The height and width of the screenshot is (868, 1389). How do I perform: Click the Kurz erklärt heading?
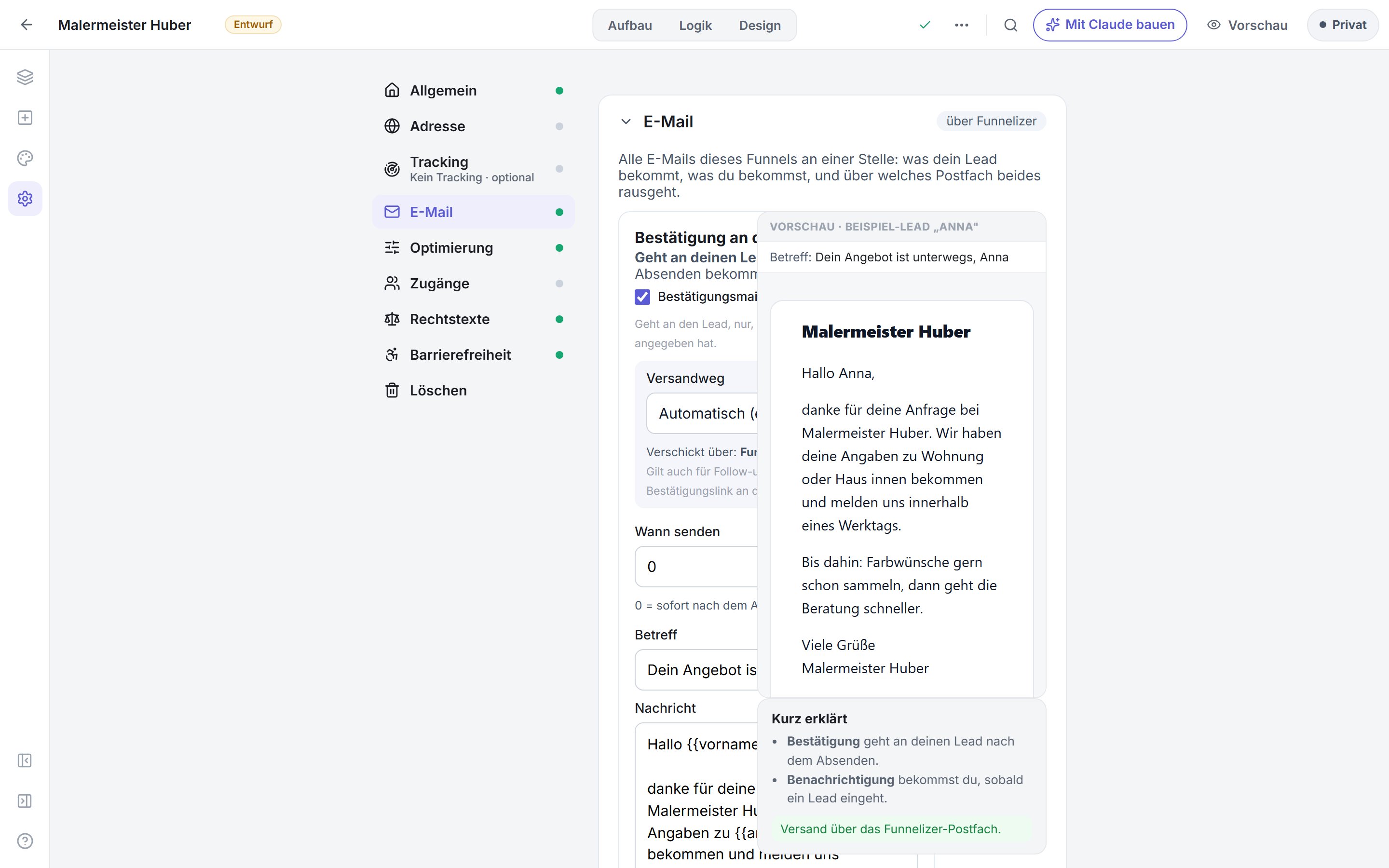[809, 719]
